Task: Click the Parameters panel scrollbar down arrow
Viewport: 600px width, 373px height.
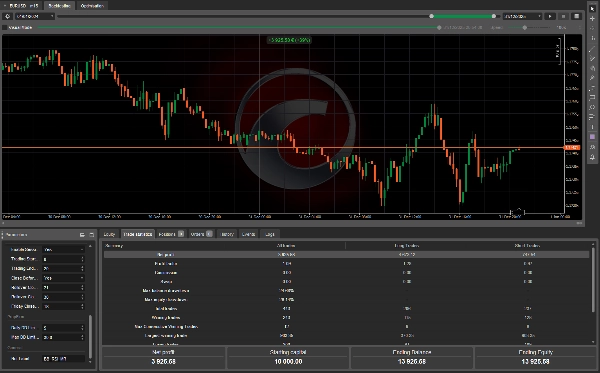Action: tap(90, 362)
